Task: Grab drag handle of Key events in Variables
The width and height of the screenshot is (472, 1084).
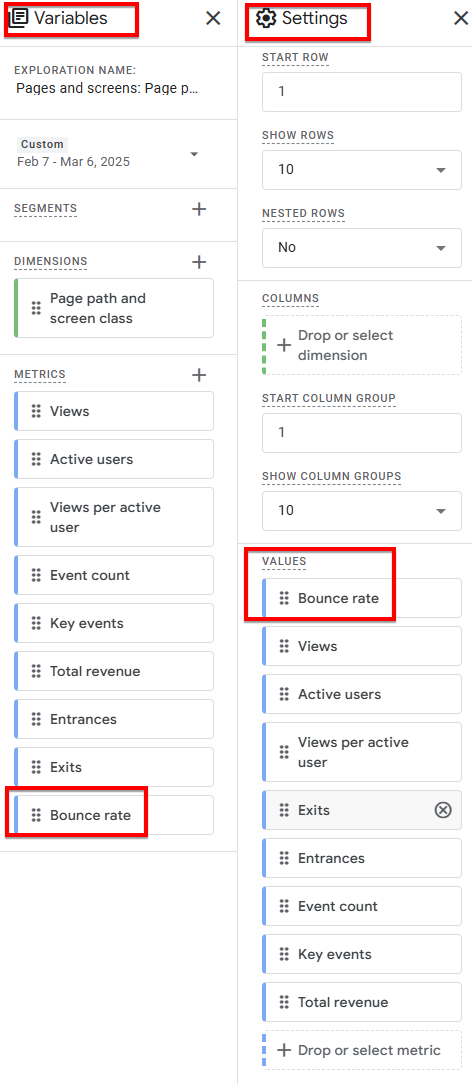Action: [37, 624]
